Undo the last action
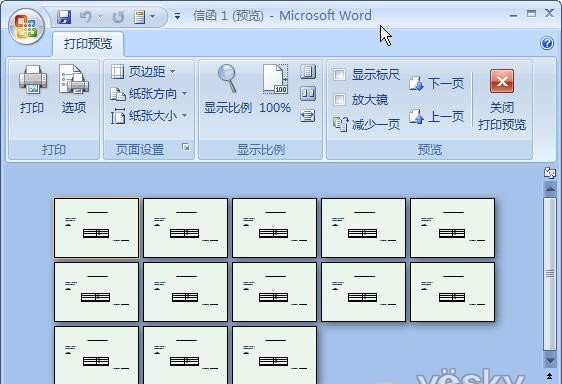The image size is (562, 384). point(85,16)
